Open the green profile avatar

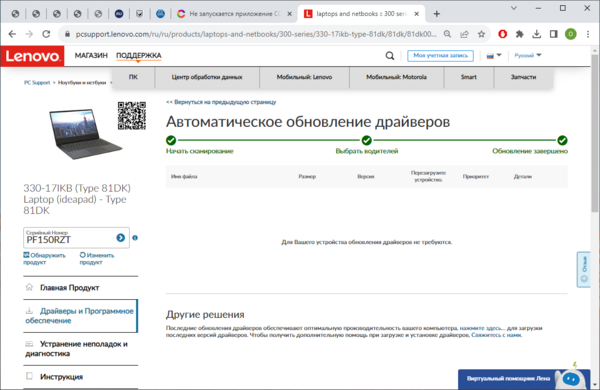coord(571,34)
